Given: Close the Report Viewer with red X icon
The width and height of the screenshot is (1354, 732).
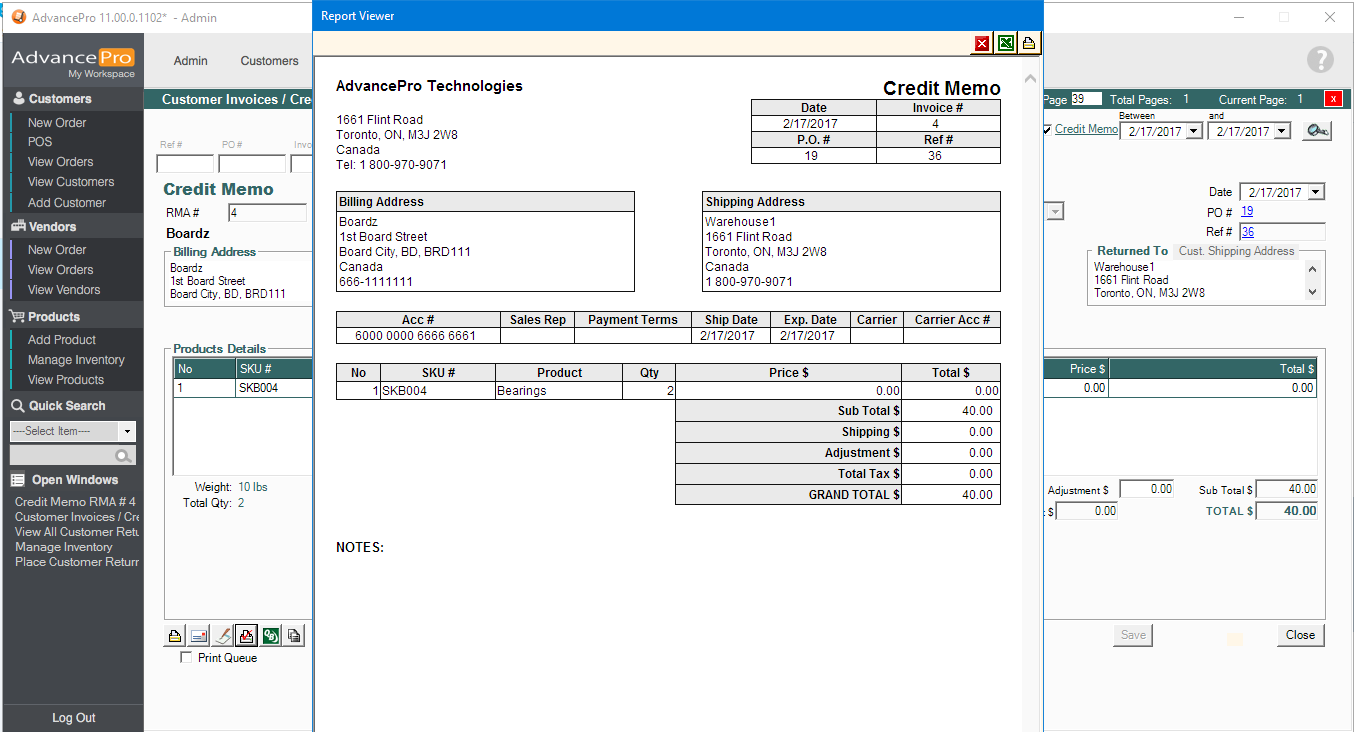Looking at the screenshot, I should coord(982,43).
